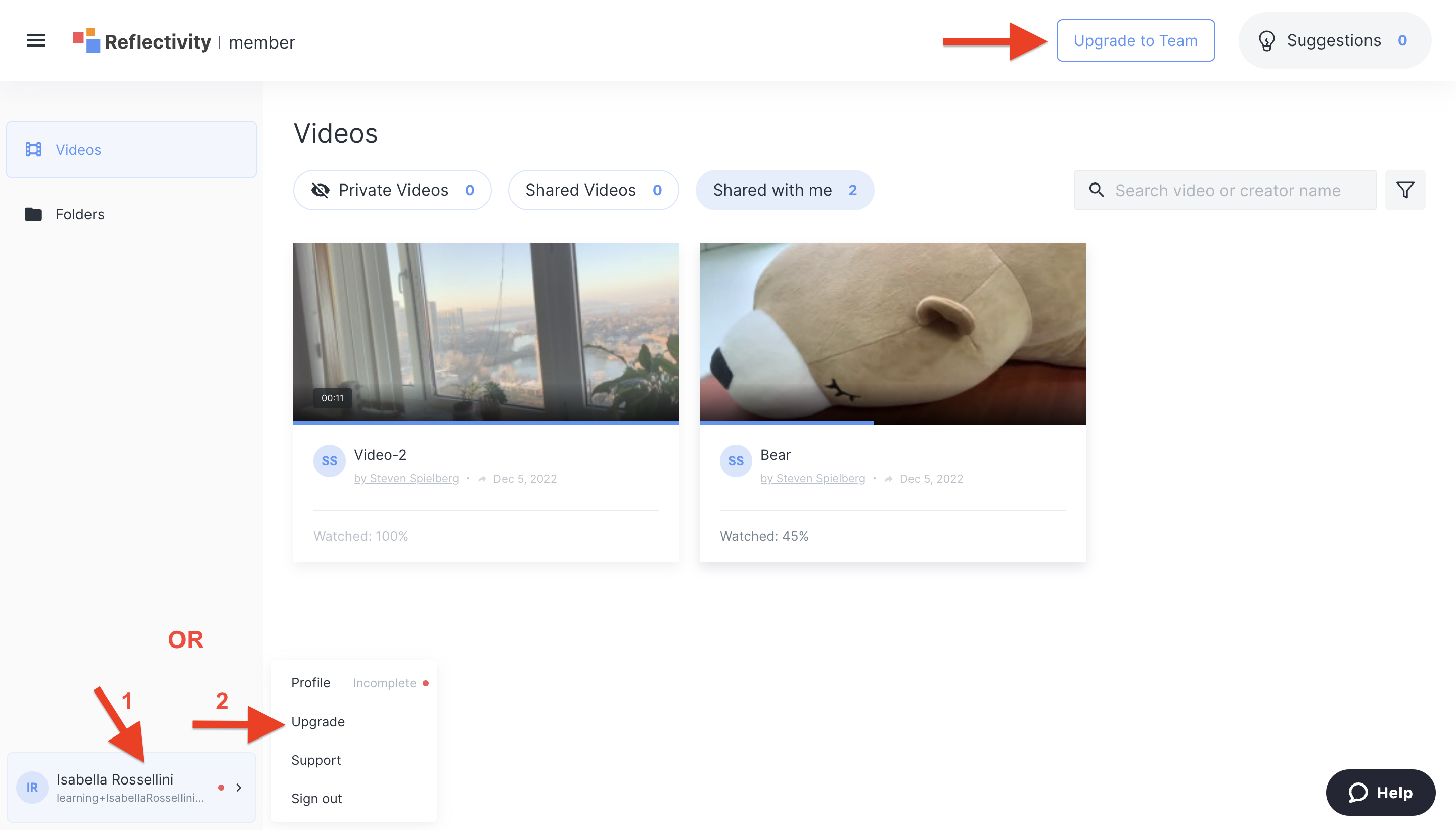Toggle the Shared with me filter
The image size is (1456, 830).
pos(784,190)
